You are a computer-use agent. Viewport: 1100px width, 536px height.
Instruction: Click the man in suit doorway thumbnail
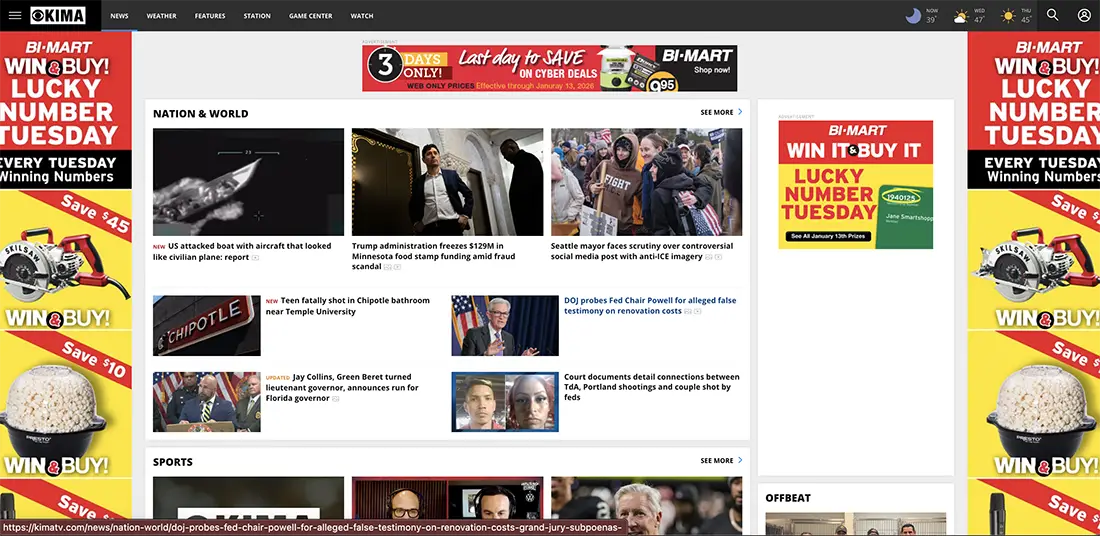pos(448,182)
